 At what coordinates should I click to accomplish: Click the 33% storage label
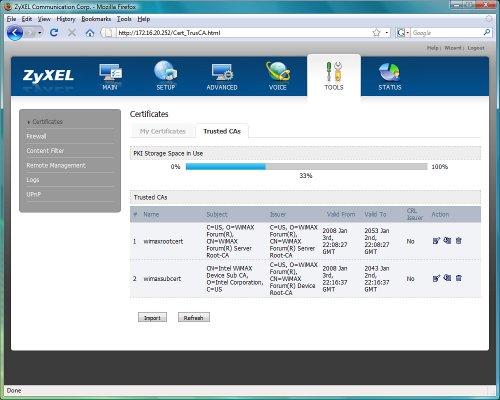tap(306, 176)
